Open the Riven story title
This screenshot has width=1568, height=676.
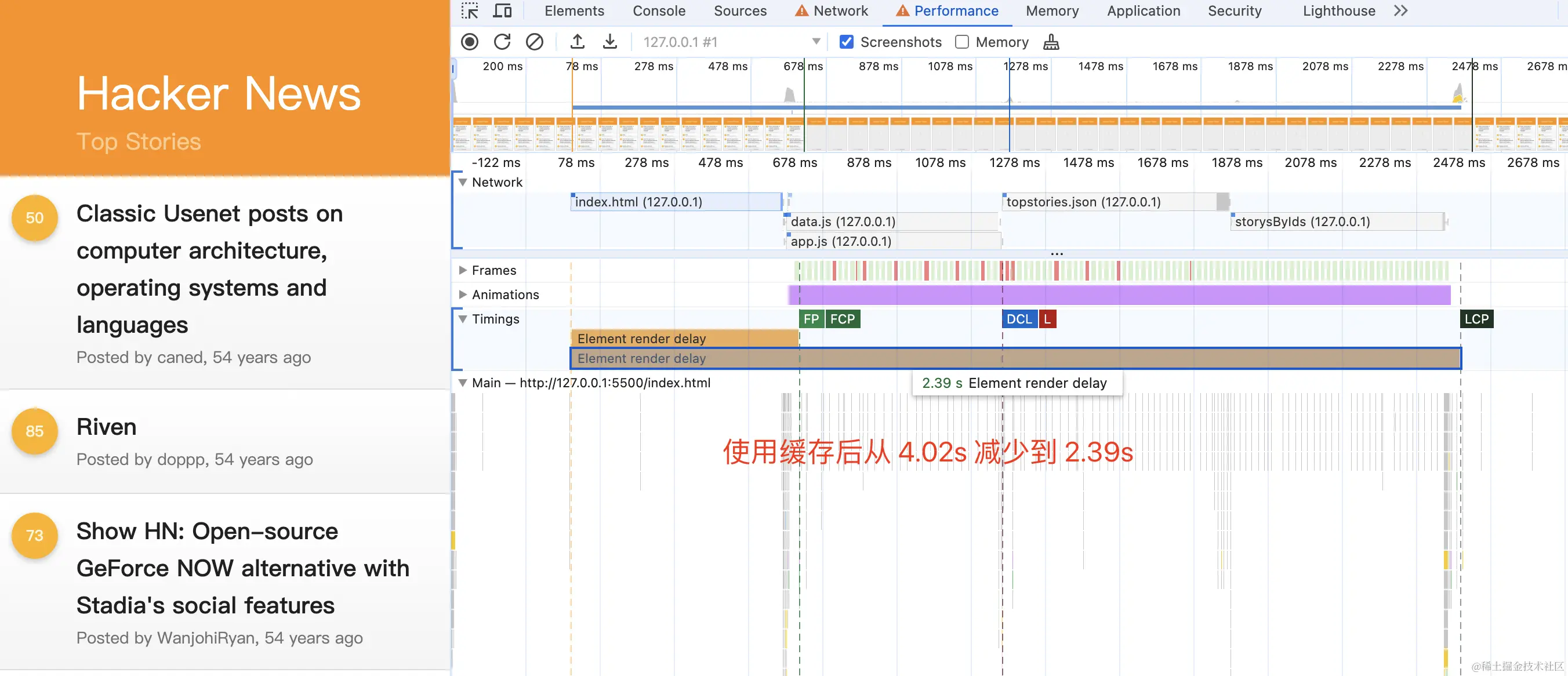(106, 427)
